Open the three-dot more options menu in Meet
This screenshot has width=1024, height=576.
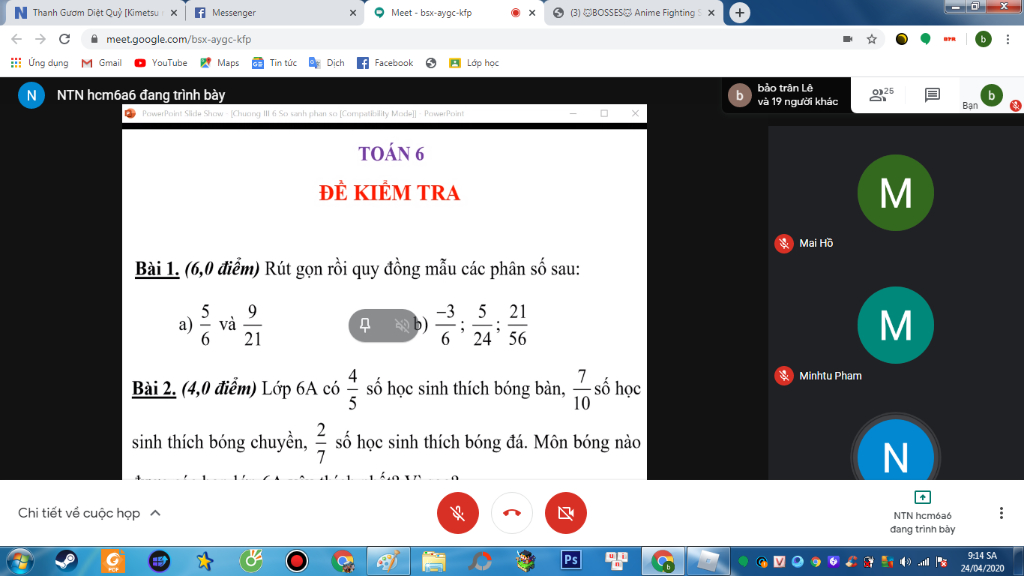point(1001,513)
